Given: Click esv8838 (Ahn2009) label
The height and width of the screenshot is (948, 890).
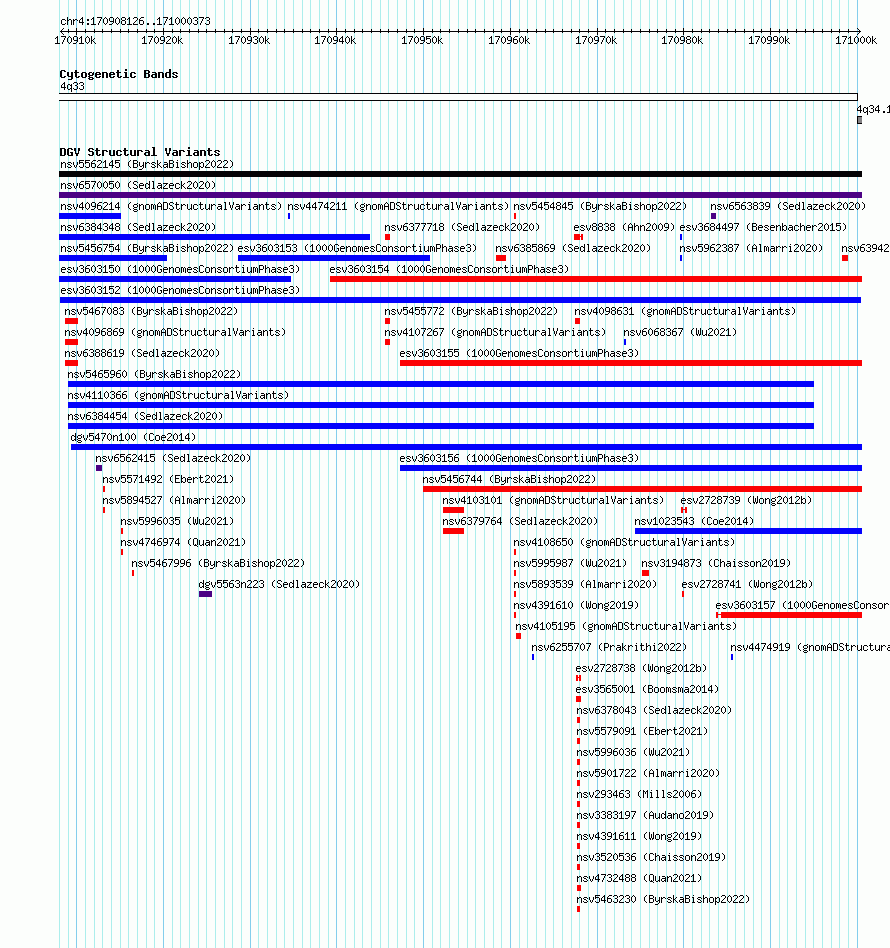Looking at the screenshot, I should point(624,227).
